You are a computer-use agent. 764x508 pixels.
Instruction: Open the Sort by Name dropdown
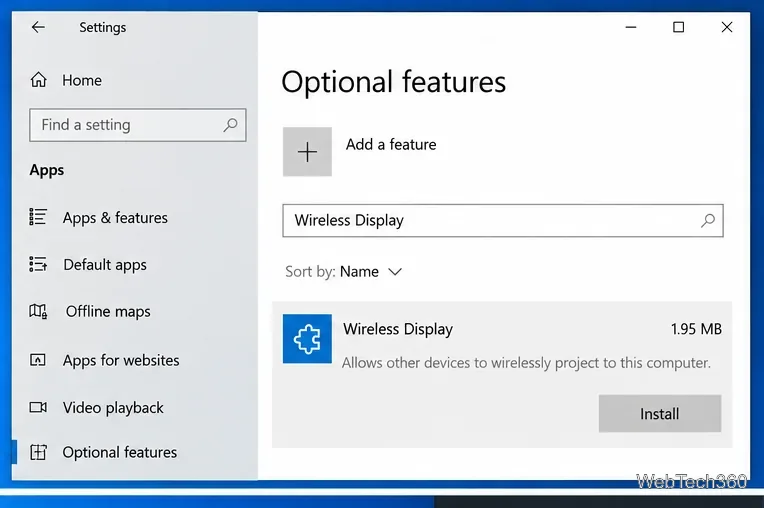(344, 272)
